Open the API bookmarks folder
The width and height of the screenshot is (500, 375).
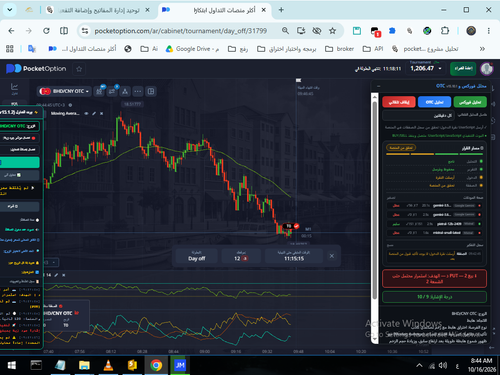tap(373, 49)
